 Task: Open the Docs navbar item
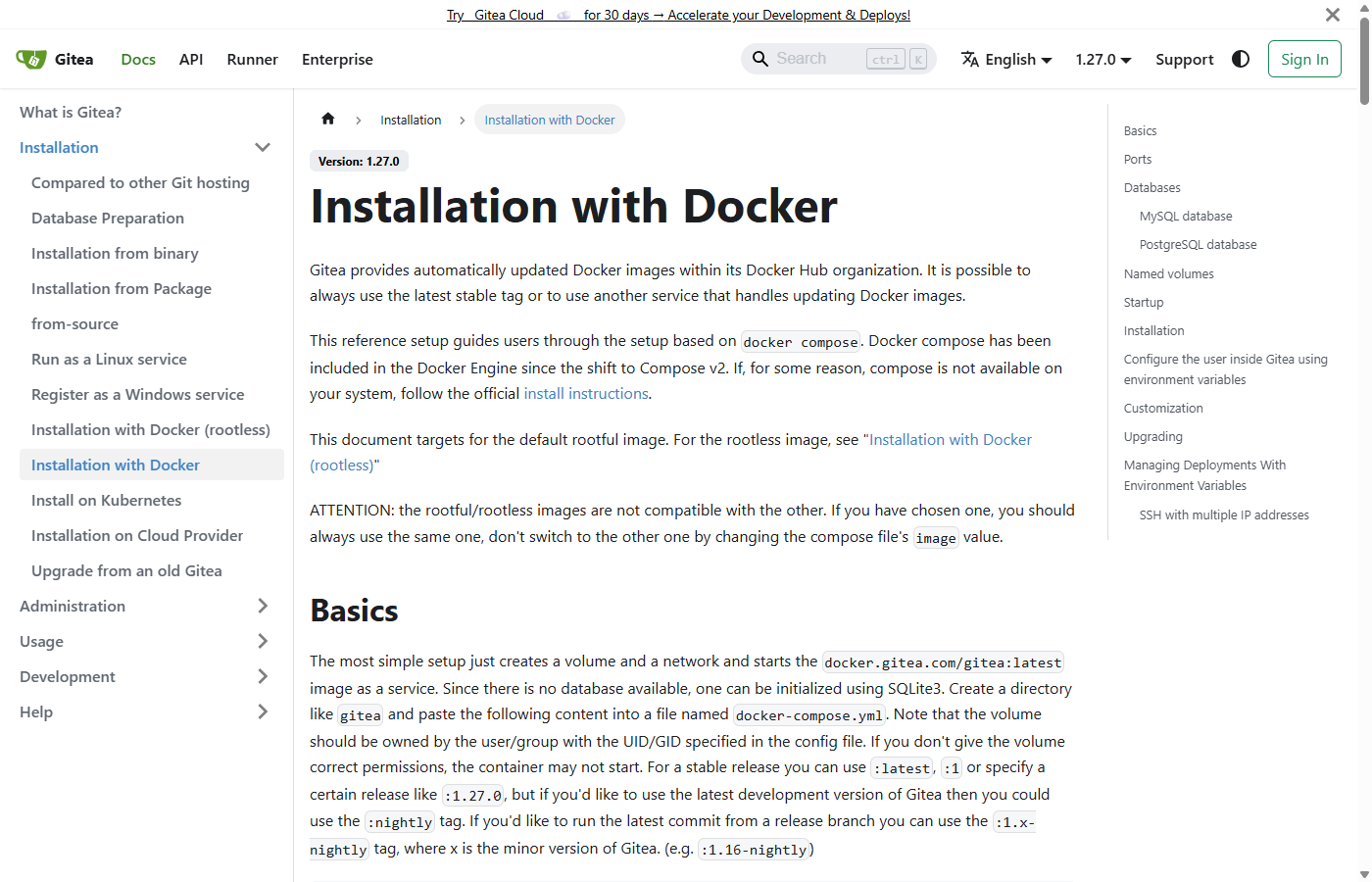[138, 59]
